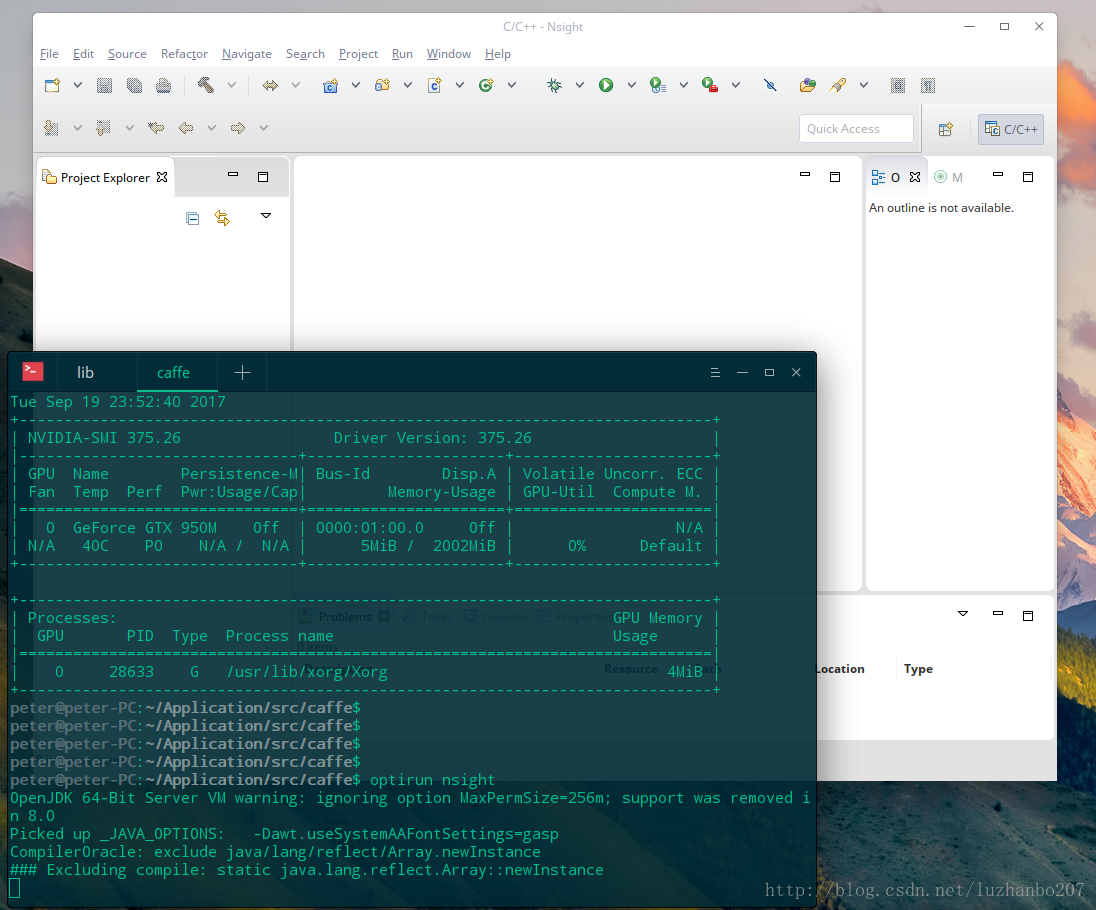1096x910 pixels.
Task: Open the Project menu
Action: pyautogui.click(x=358, y=54)
